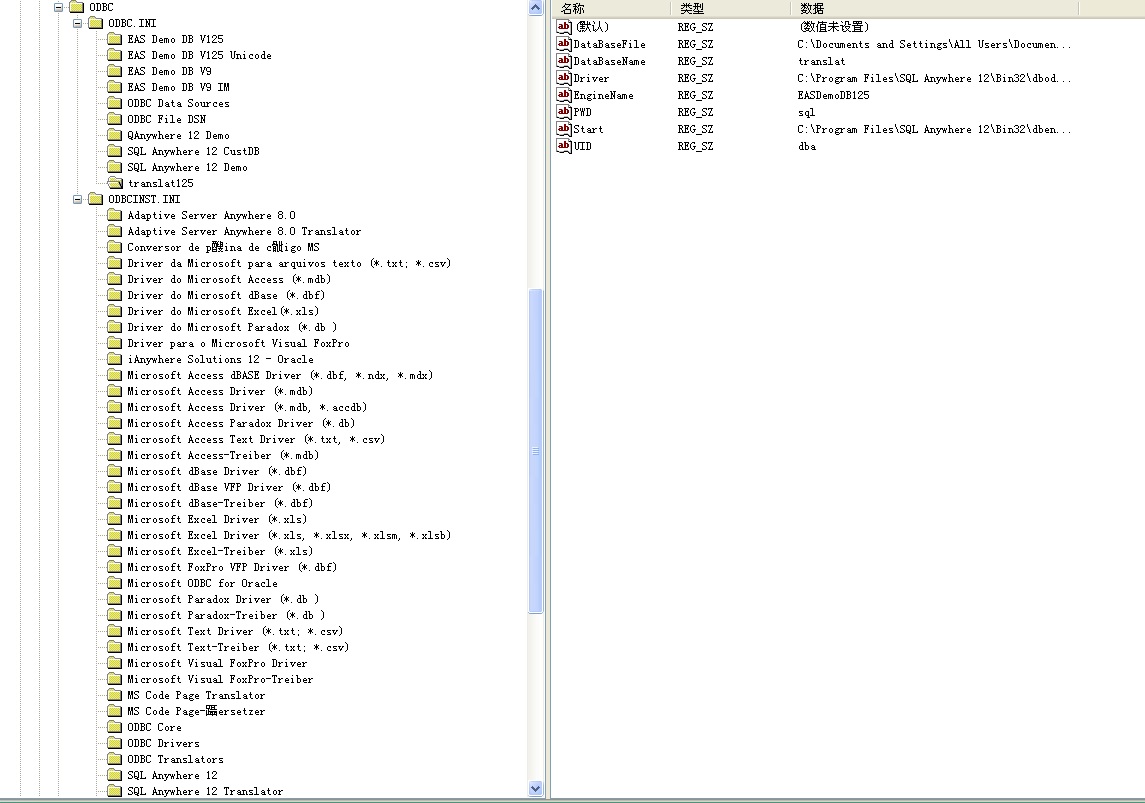Click the DataBaseName data translat
Viewport: 1145px width, 803px height.
[822, 61]
